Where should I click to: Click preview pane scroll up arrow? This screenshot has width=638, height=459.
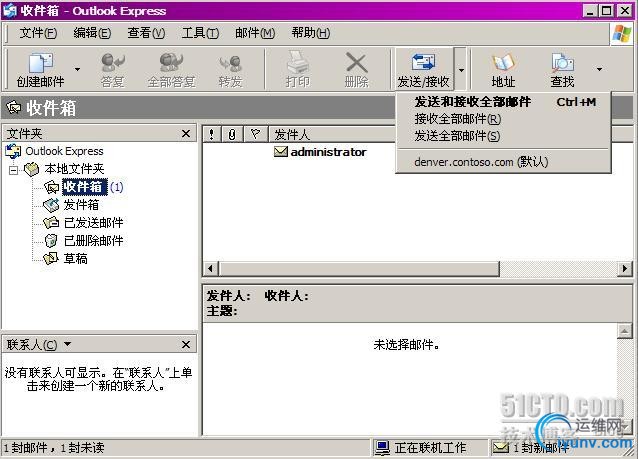624,331
